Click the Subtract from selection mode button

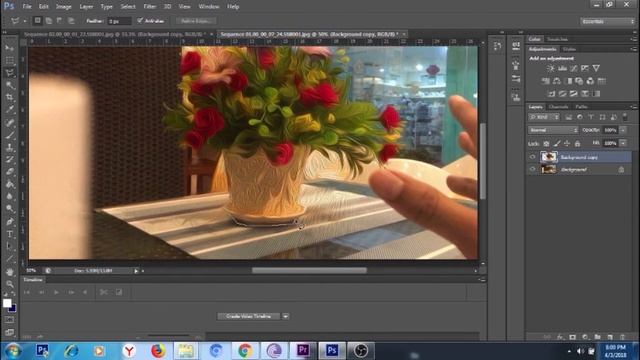60,20
